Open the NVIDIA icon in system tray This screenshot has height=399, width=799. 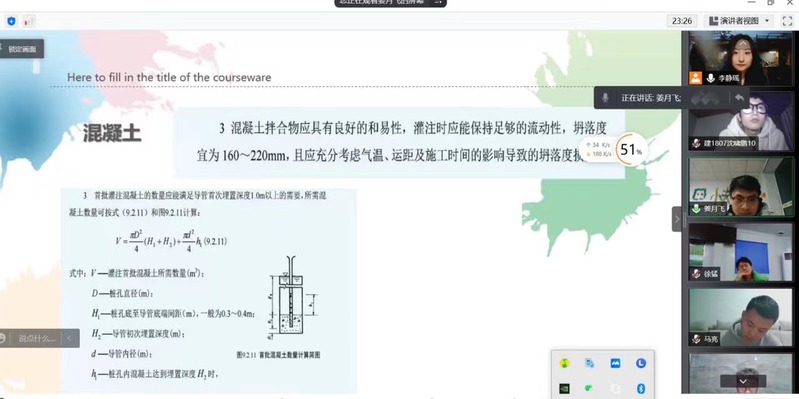coord(564,389)
